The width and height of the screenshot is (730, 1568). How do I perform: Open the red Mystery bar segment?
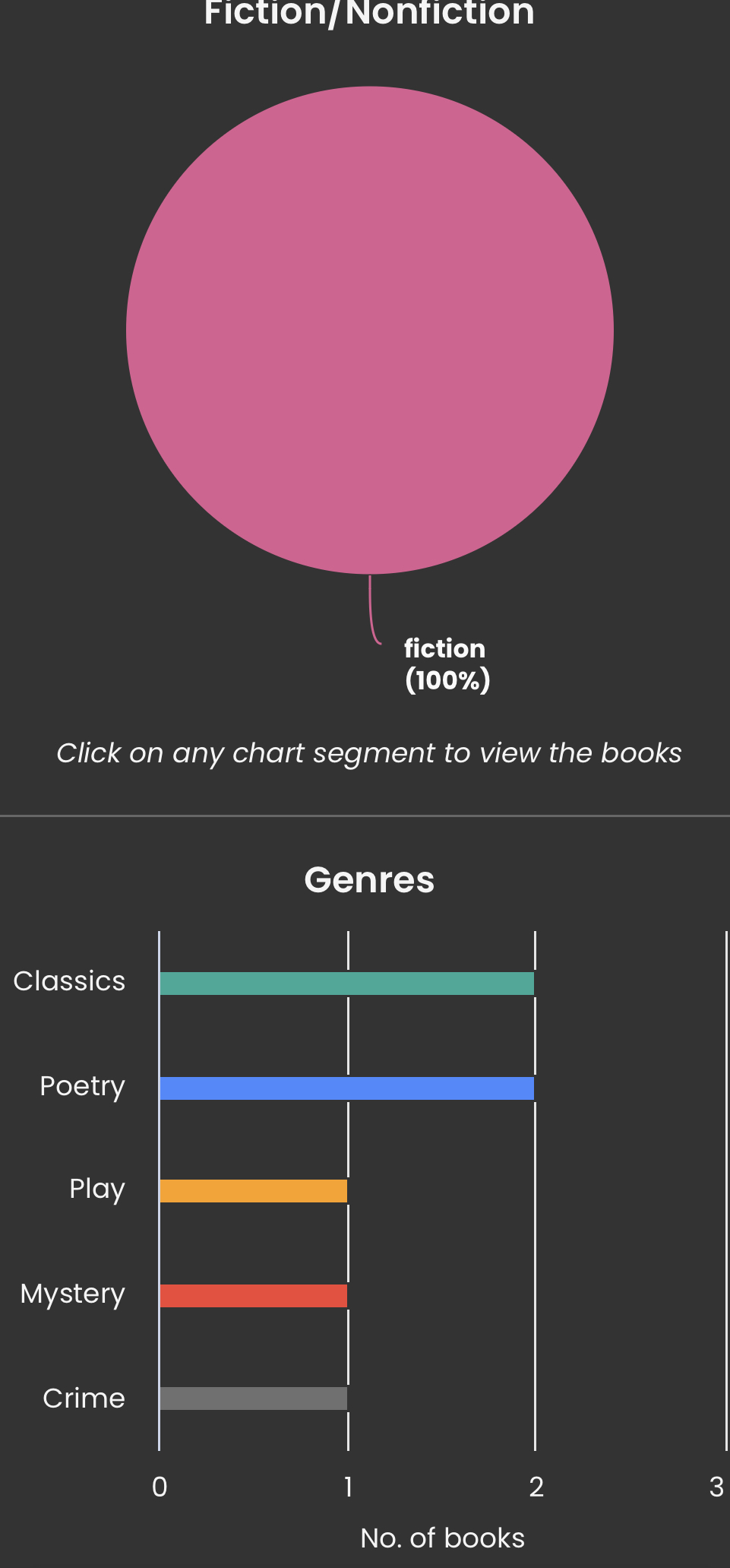(x=253, y=1296)
